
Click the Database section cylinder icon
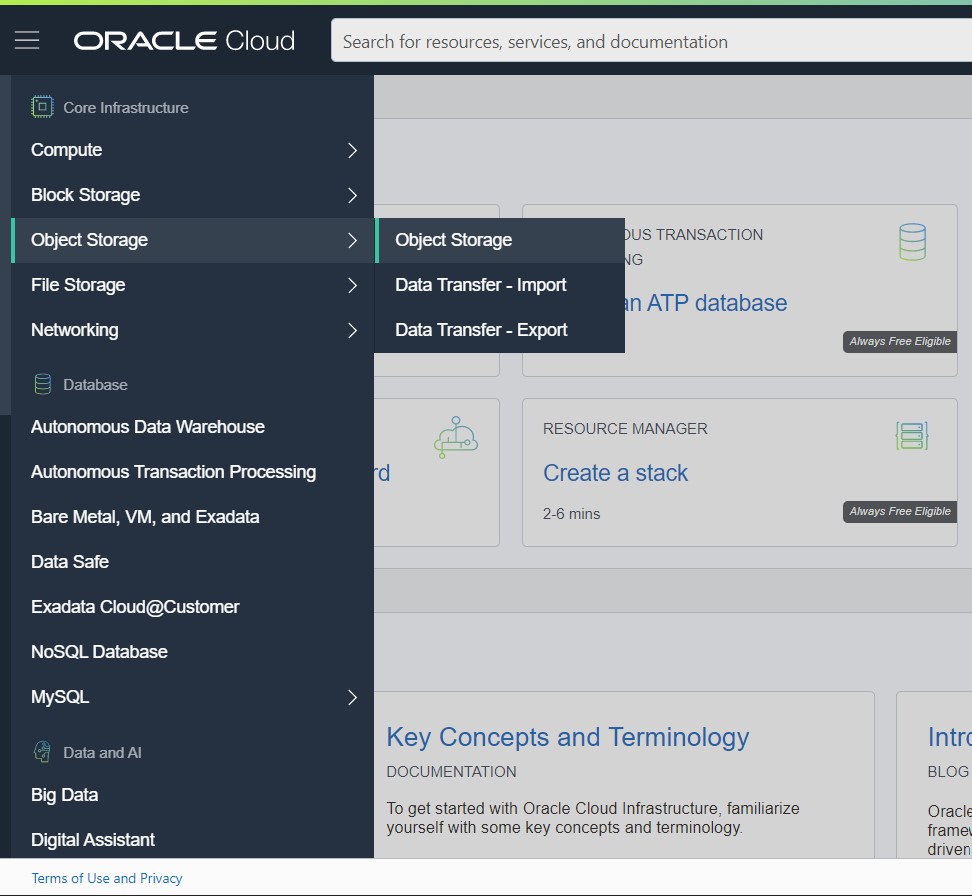pyautogui.click(x=42, y=384)
